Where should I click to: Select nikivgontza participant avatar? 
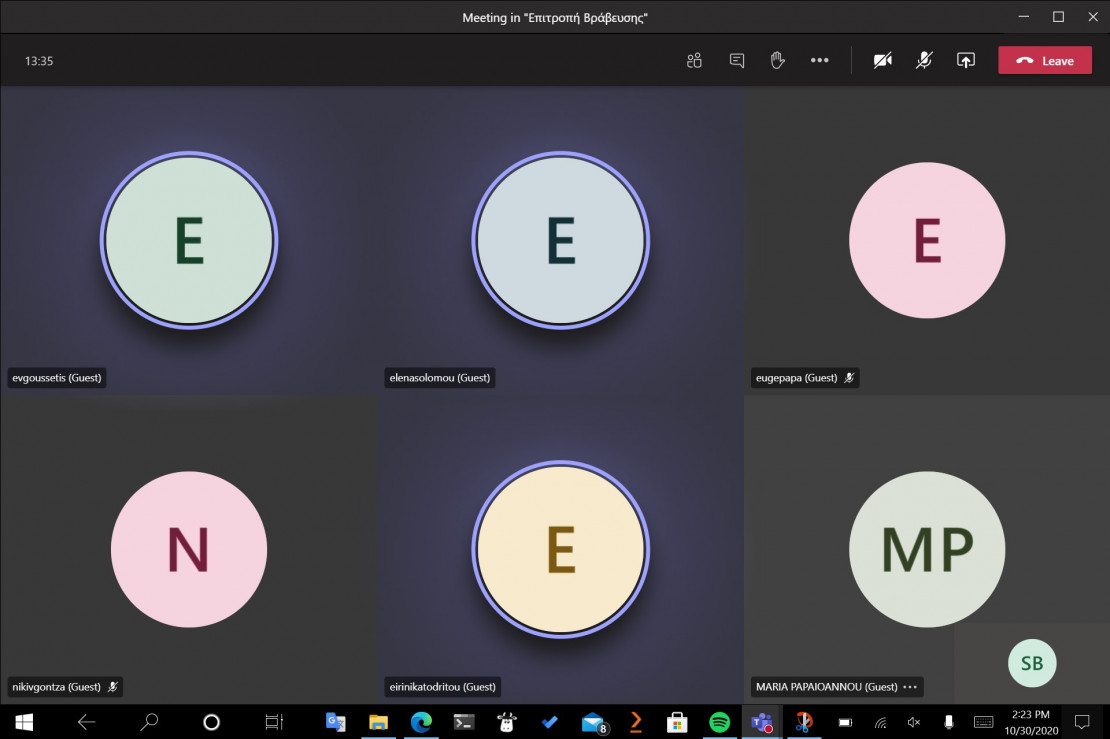click(189, 549)
